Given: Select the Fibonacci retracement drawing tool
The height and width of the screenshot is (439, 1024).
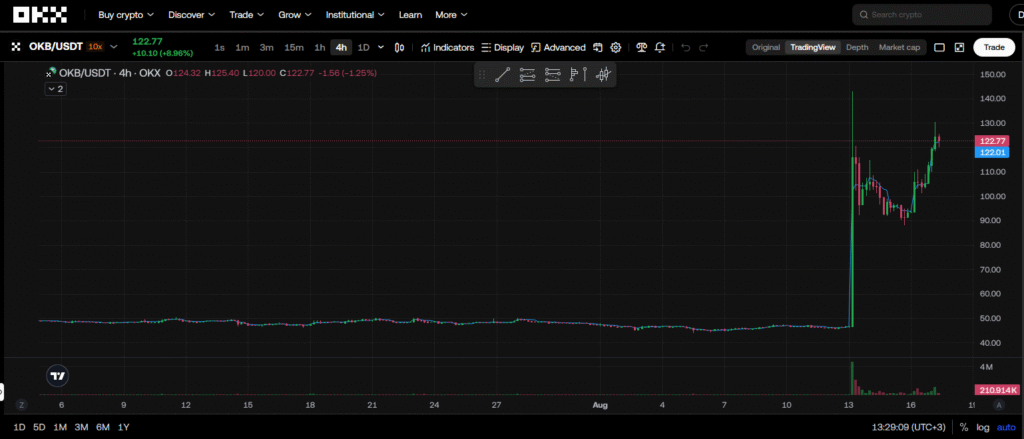Looking at the screenshot, I should pos(552,74).
